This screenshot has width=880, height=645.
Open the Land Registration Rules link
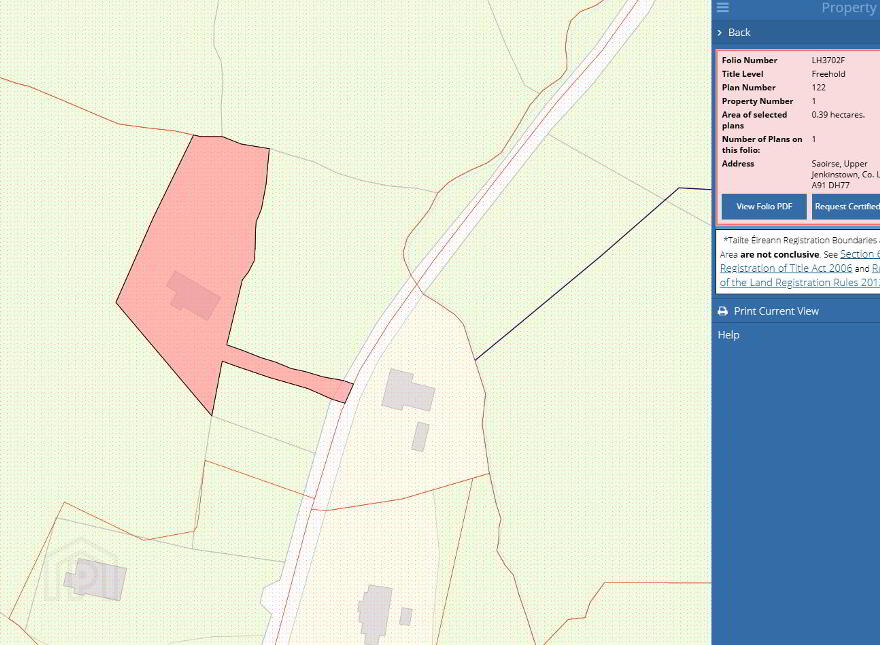[799, 282]
